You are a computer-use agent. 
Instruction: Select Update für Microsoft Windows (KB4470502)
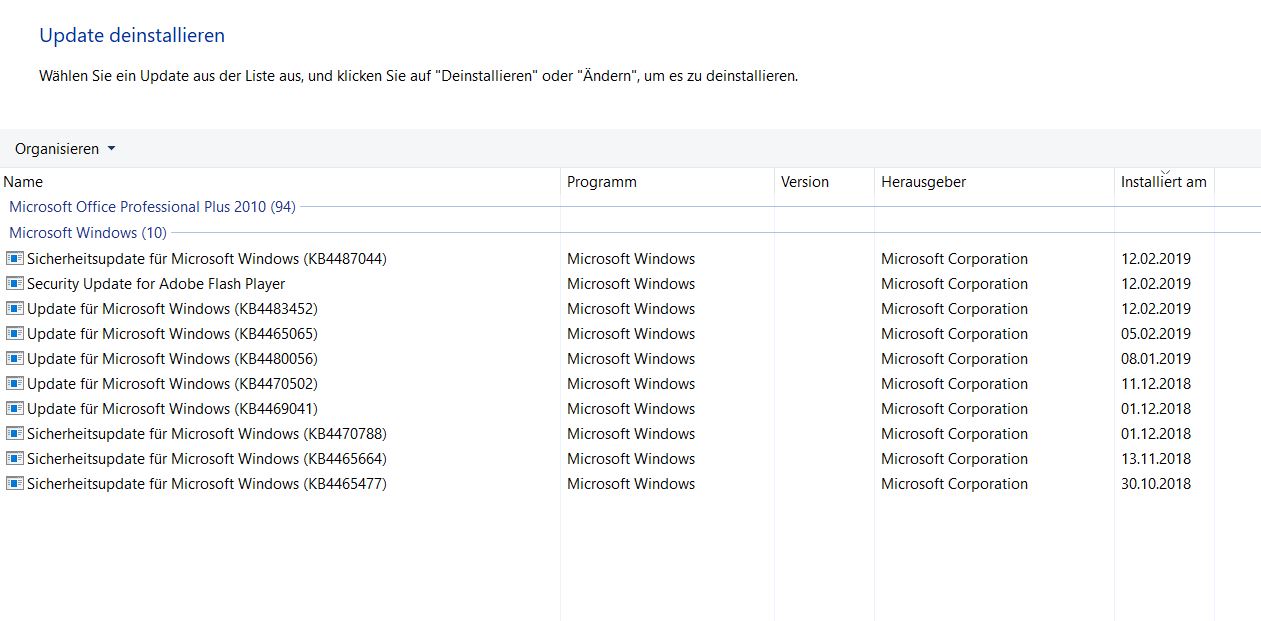point(172,384)
